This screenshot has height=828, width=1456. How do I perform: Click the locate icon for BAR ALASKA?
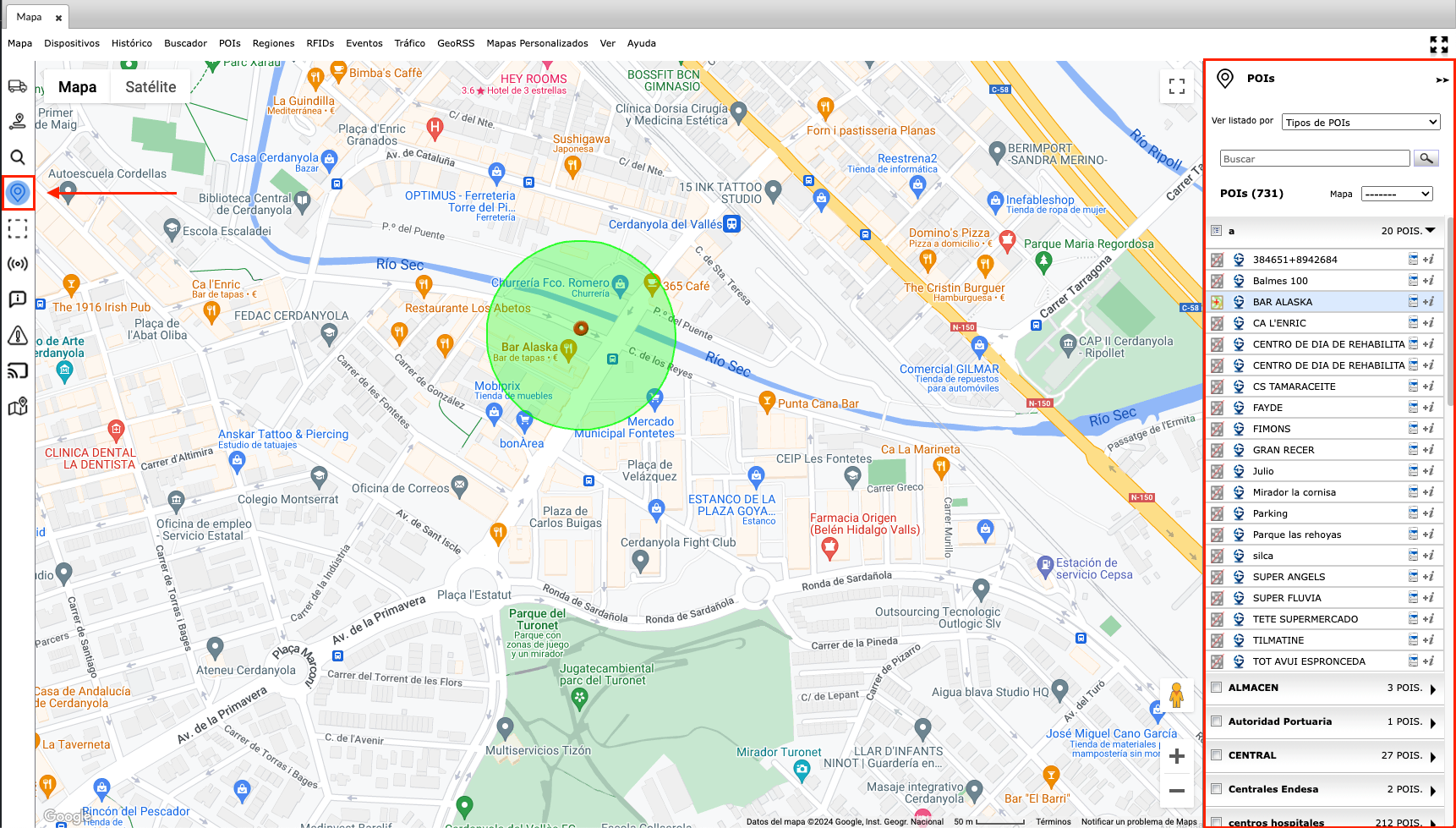coord(1239,302)
